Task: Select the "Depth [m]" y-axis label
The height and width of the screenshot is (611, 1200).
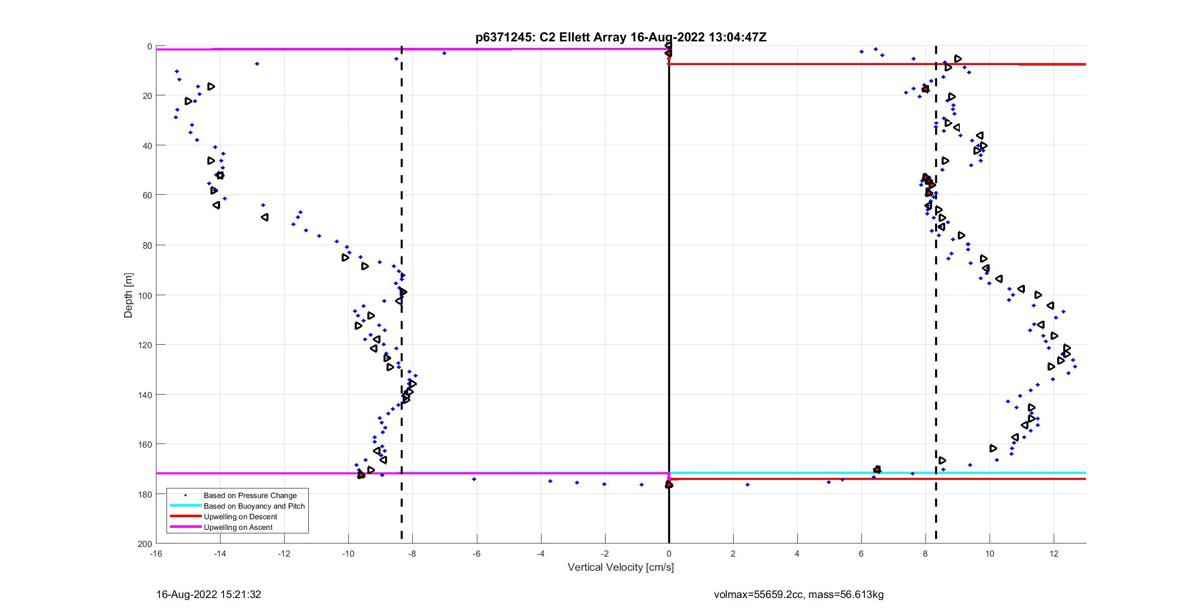Action: (129, 295)
